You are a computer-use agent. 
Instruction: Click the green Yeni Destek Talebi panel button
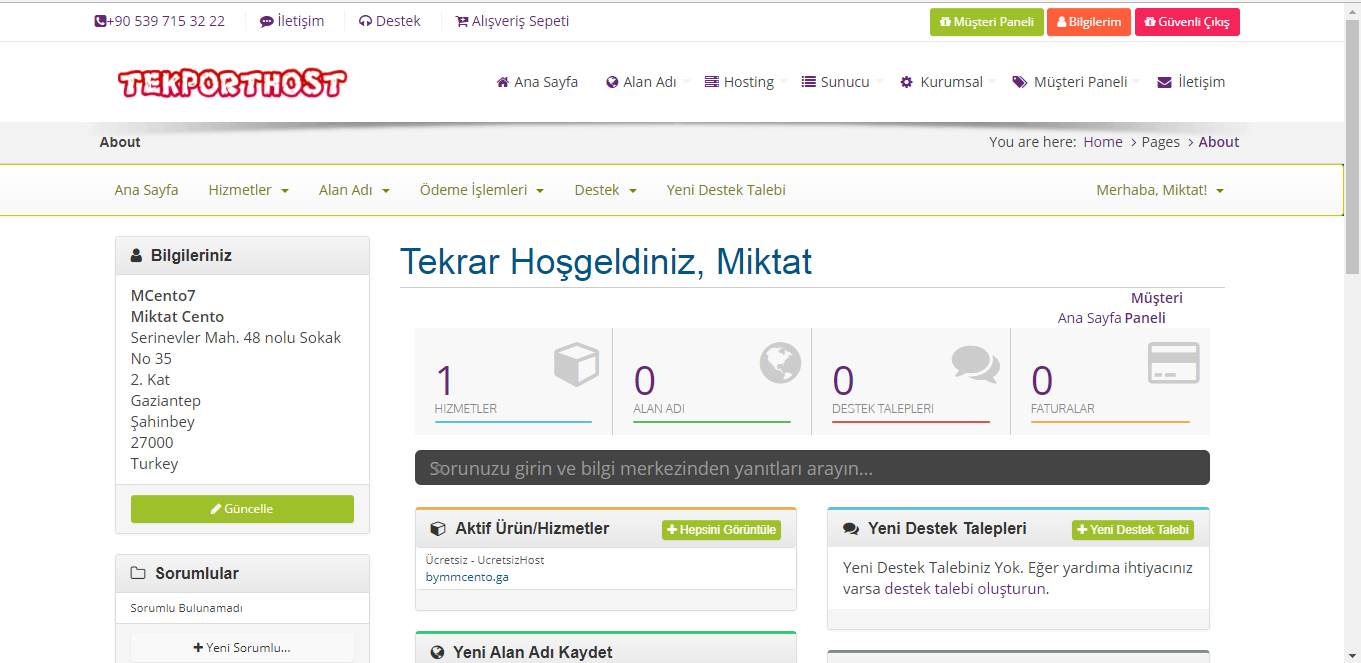pyautogui.click(x=1133, y=530)
